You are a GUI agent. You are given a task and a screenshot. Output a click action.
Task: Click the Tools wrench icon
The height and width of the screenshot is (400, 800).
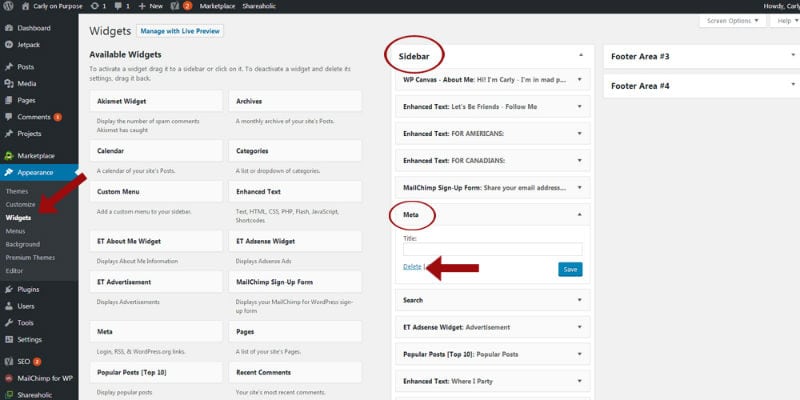(9, 323)
